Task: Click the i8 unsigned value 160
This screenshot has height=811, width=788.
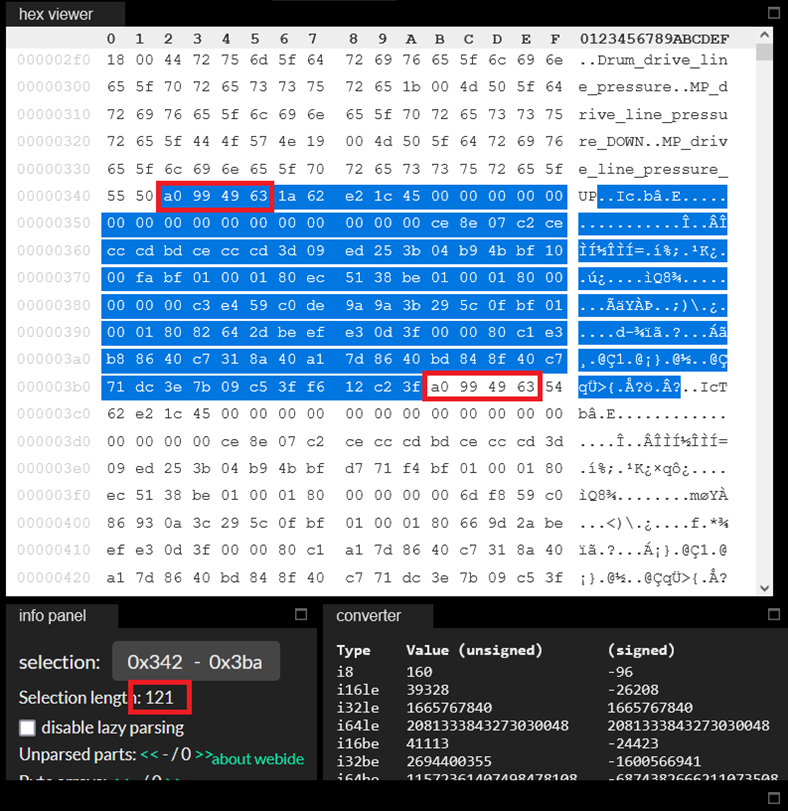Action: 419,672
